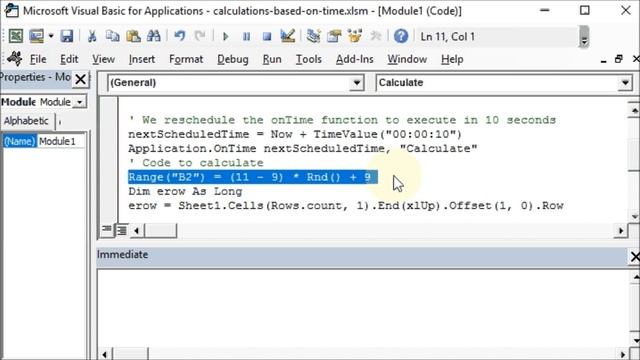
Task: Undo the last edit
Action: click(x=180, y=36)
